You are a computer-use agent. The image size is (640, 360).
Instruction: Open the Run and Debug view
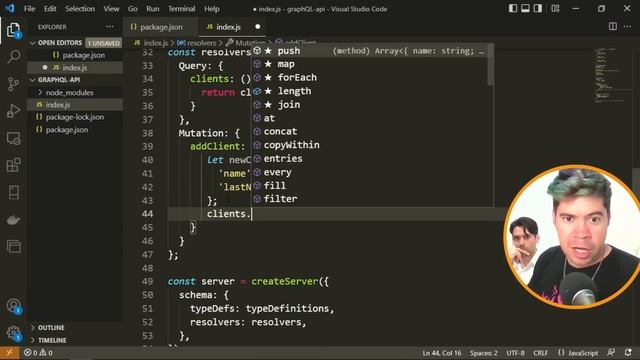pos(13,111)
